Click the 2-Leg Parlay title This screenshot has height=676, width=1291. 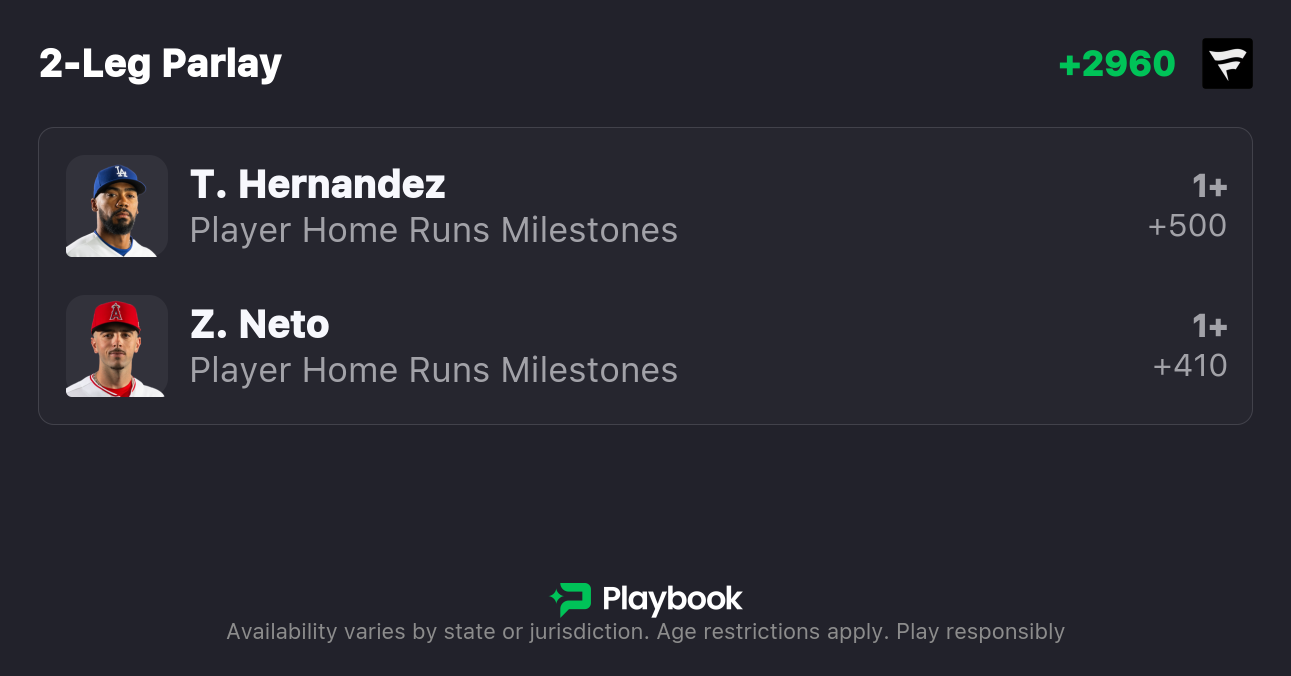pyautogui.click(x=160, y=64)
